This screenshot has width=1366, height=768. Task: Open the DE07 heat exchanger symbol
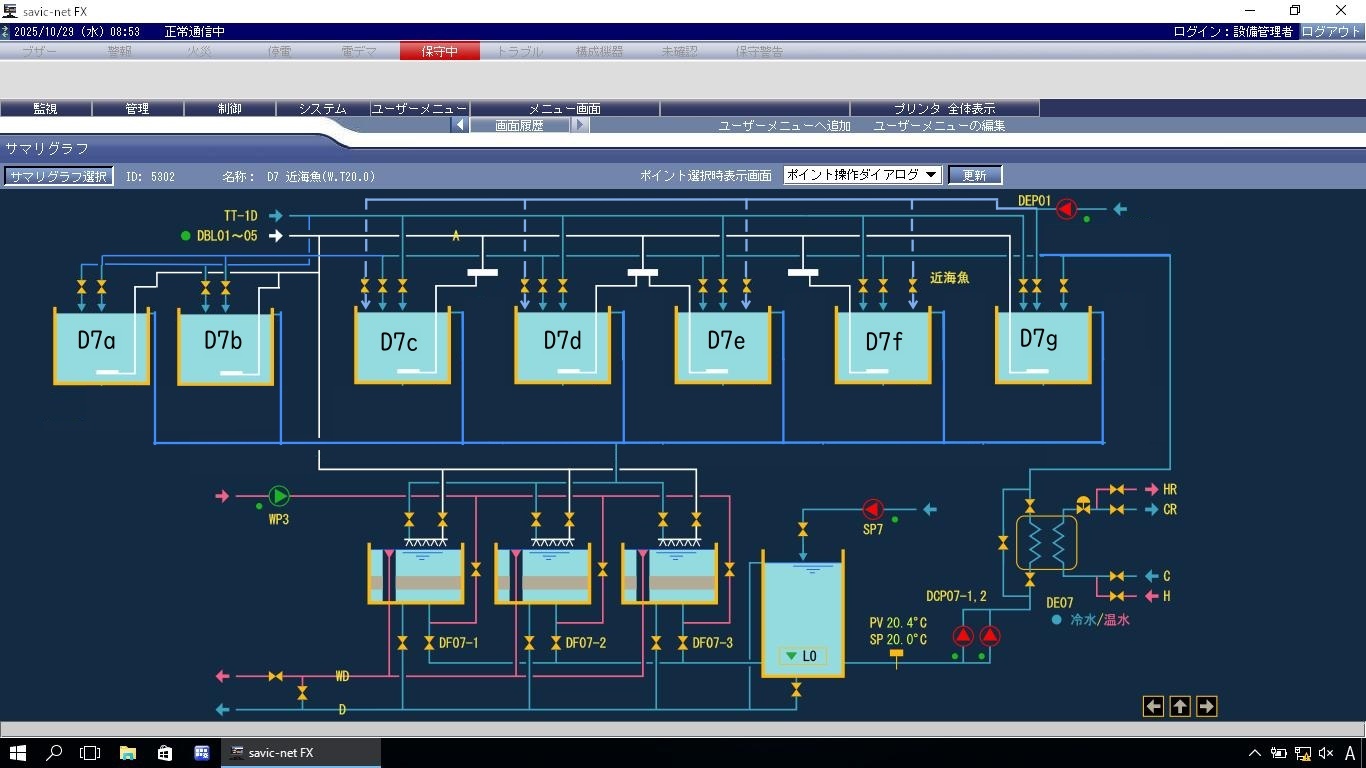click(x=1046, y=543)
